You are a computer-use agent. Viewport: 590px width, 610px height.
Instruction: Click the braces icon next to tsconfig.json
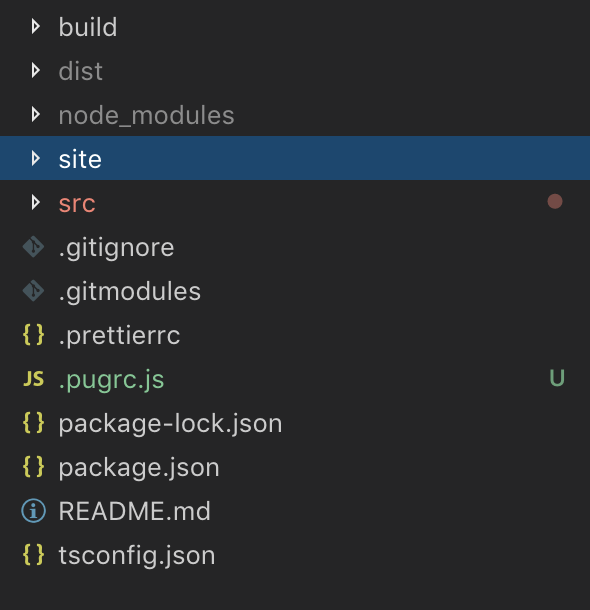pos(33,554)
